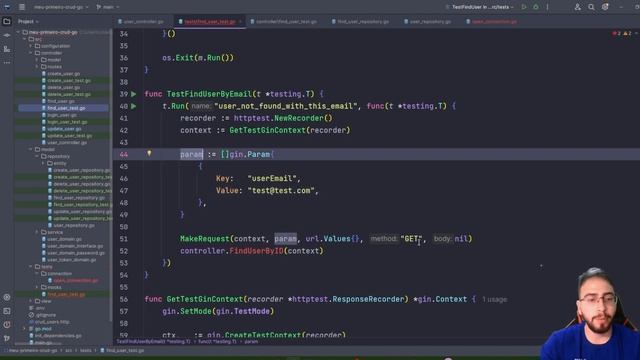Expand the mocks folder under tests
The height and width of the screenshot is (360, 640).
pyautogui.click(x=37, y=287)
